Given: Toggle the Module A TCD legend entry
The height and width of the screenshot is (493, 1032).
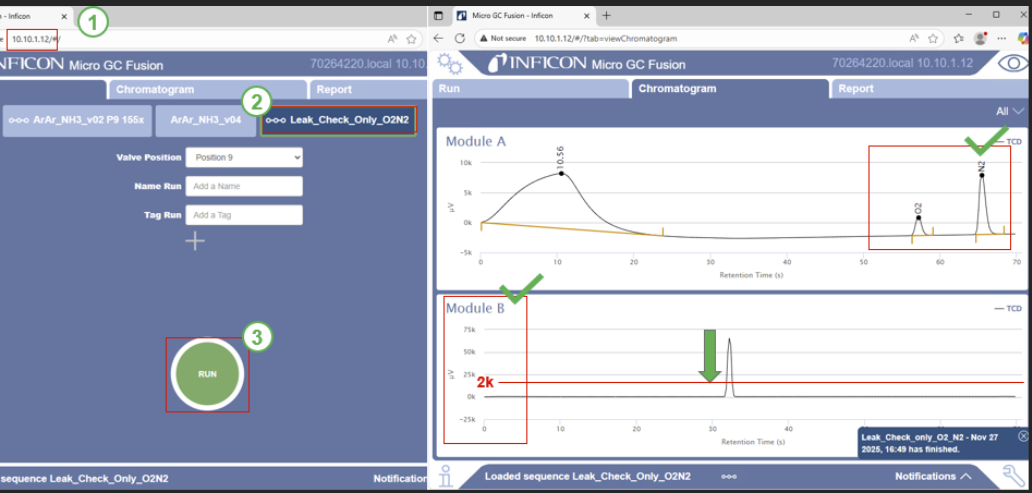Looking at the screenshot, I should tap(1007, 142).
